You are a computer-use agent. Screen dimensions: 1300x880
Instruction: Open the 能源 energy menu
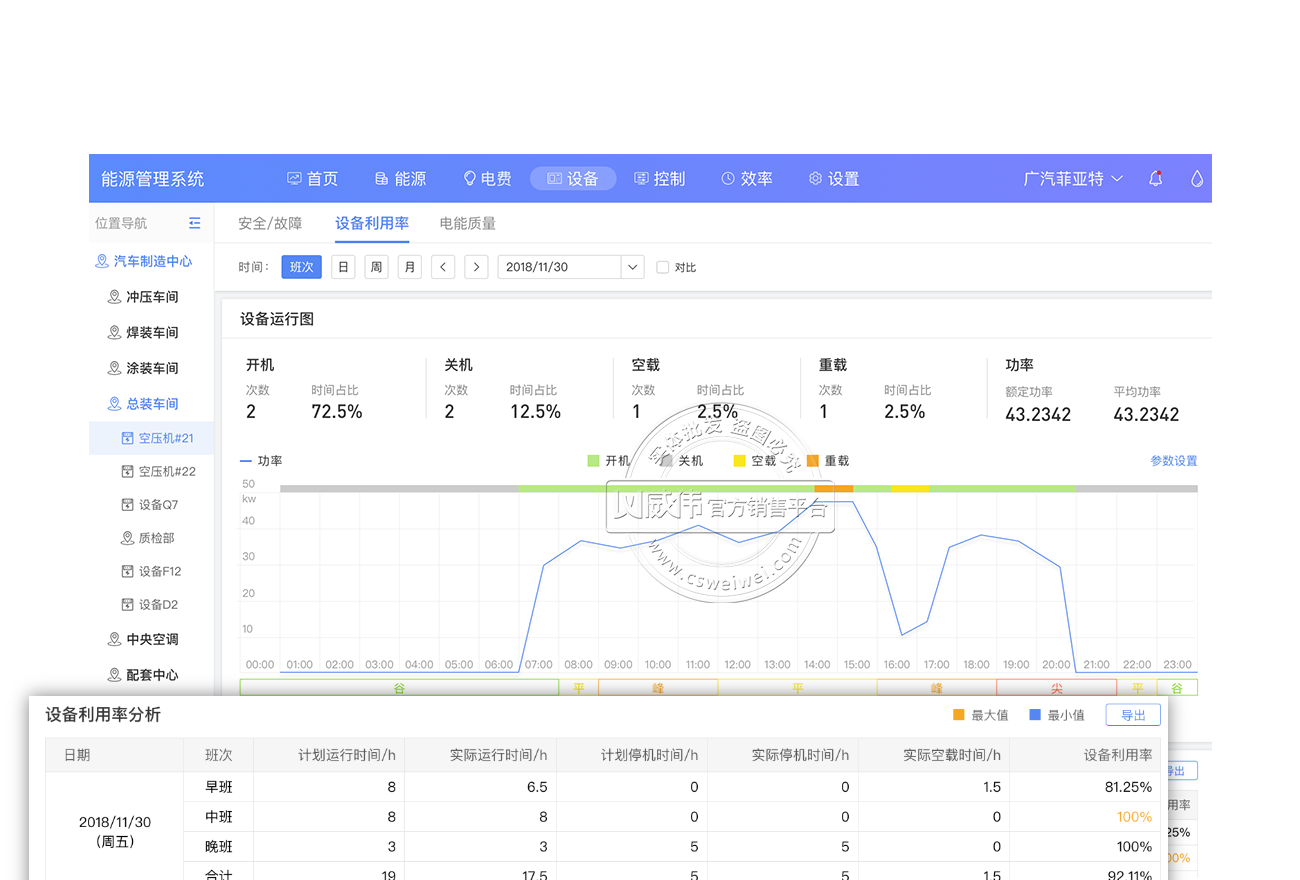[x=400, y=179]
